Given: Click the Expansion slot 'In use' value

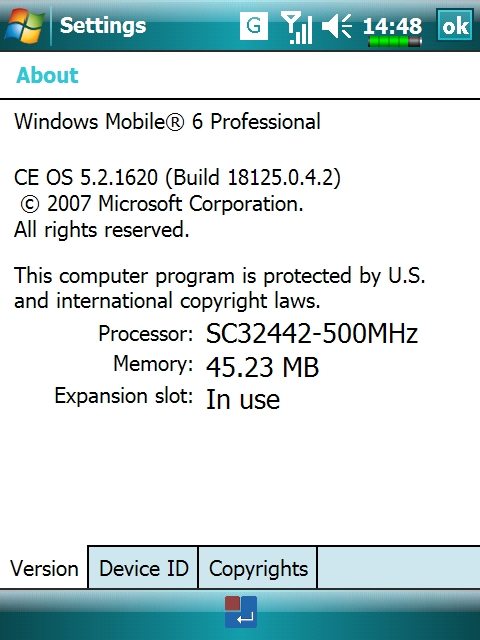Looking at the screenshot, I should 243,399.
